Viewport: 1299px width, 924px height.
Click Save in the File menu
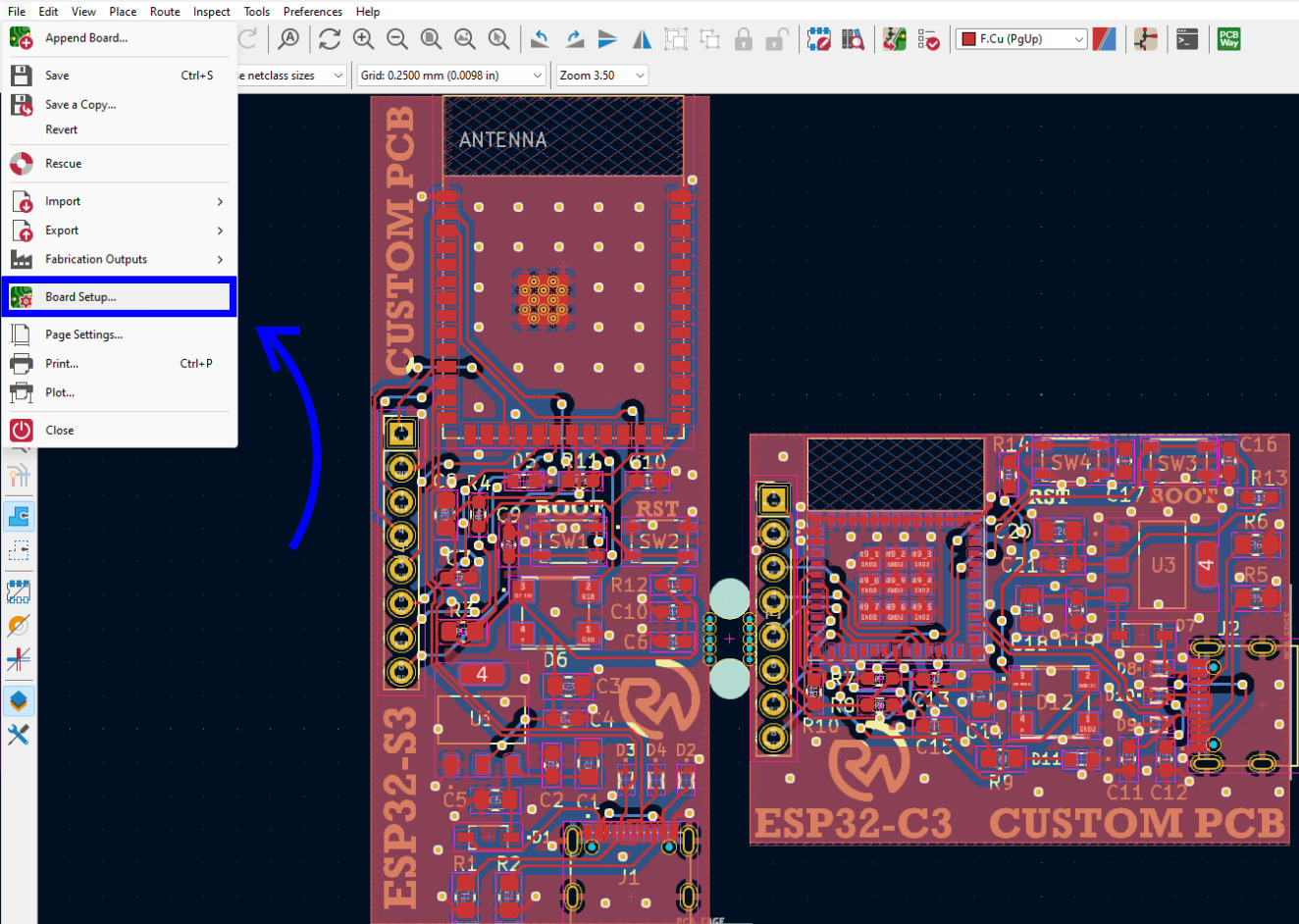pos(120,76)
